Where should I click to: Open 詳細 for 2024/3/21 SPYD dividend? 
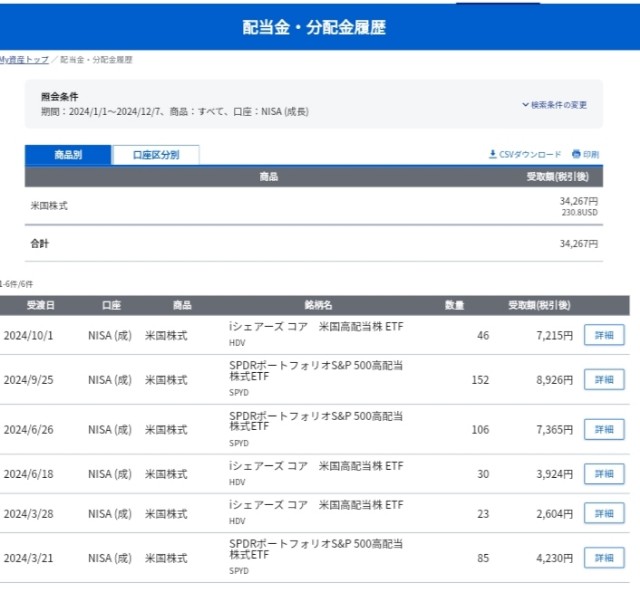tap(604, 558)
